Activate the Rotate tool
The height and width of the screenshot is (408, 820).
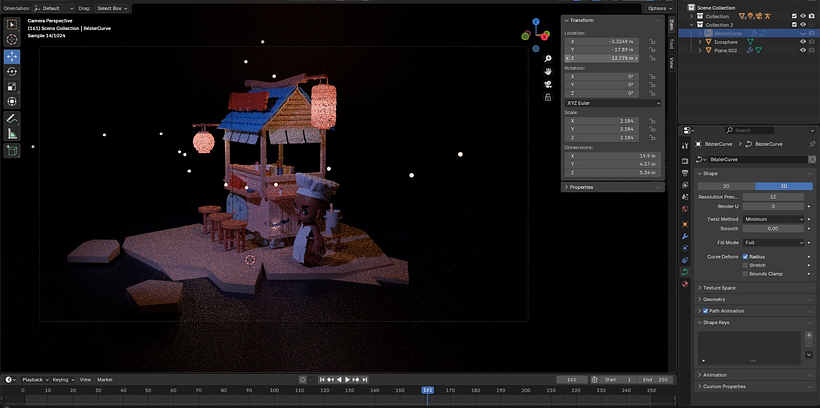coord(11,71)
